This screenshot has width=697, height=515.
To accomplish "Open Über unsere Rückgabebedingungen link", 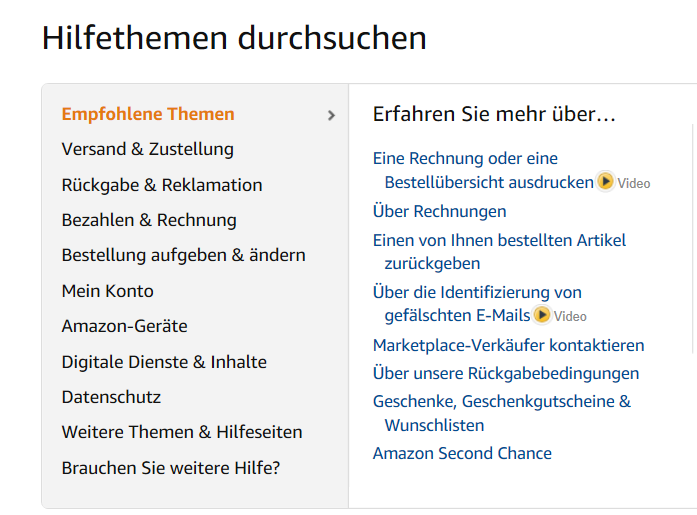I will point(506,374).
